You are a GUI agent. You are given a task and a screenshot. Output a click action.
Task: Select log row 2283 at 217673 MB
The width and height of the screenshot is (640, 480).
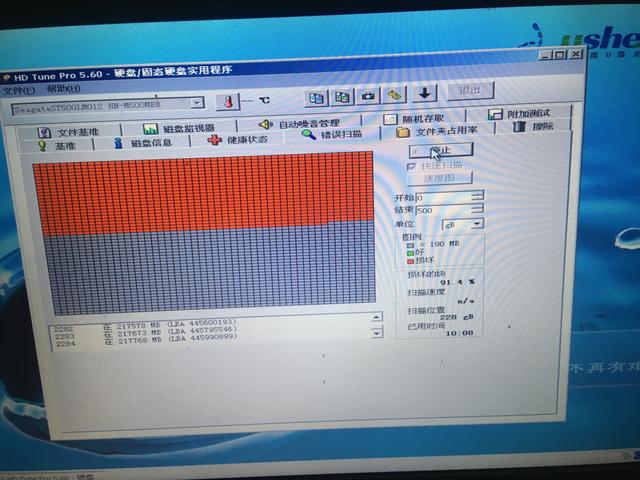pyautogui.click(x=146, y=333)
